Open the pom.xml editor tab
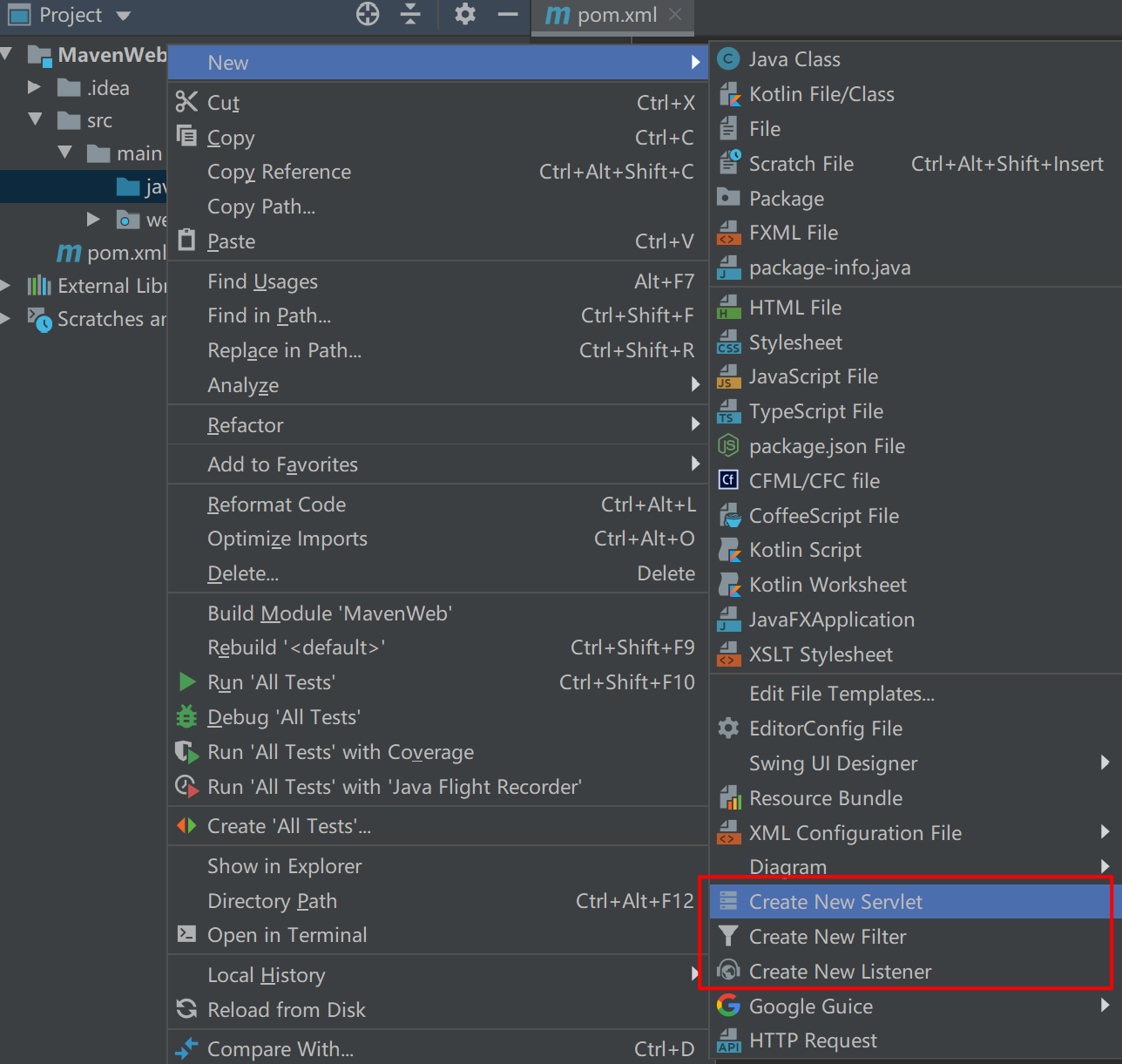Viewport: 1122px width, 1064px height. click(613, 15)
